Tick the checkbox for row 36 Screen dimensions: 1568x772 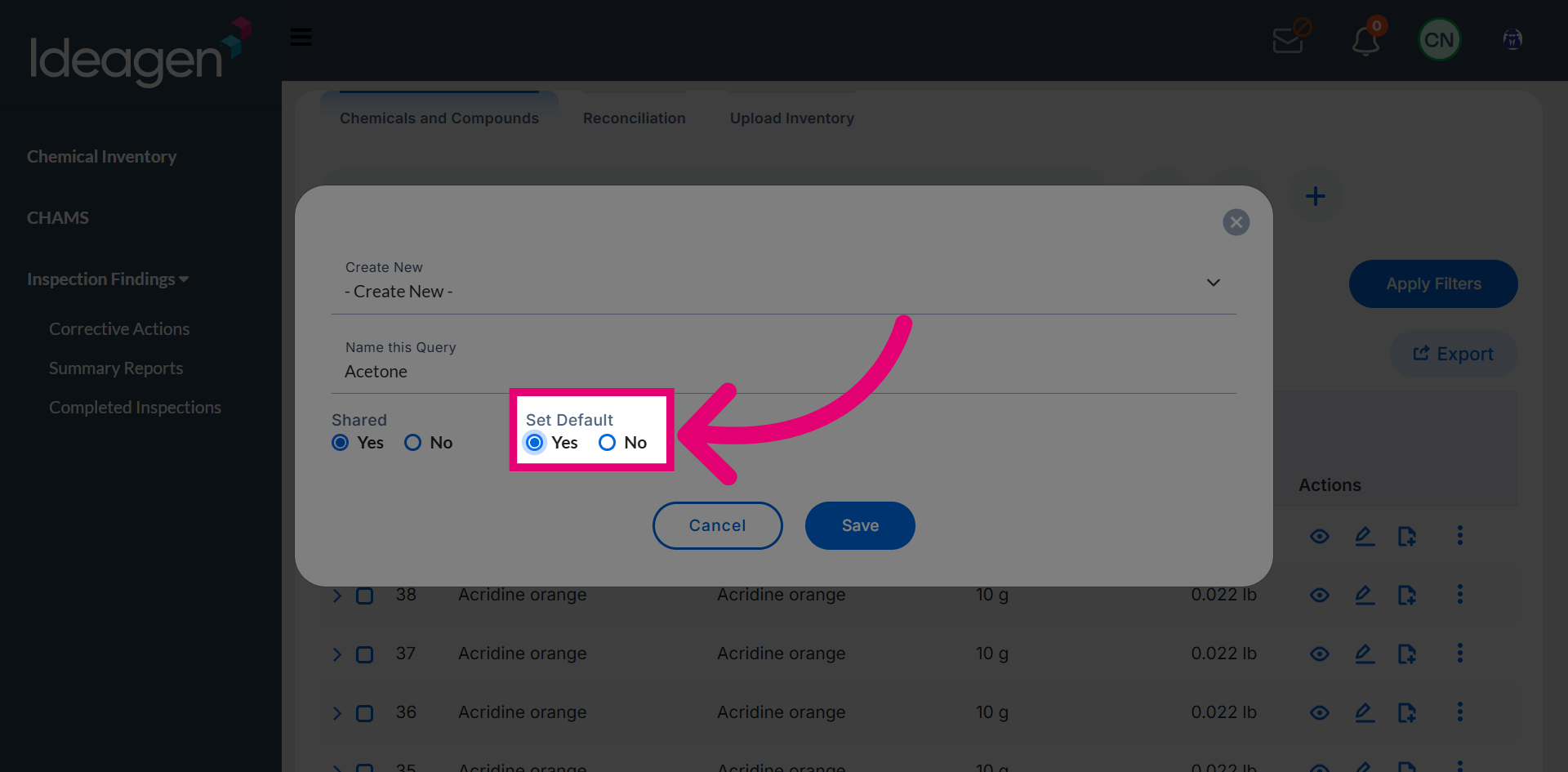(x=365, y=713)
